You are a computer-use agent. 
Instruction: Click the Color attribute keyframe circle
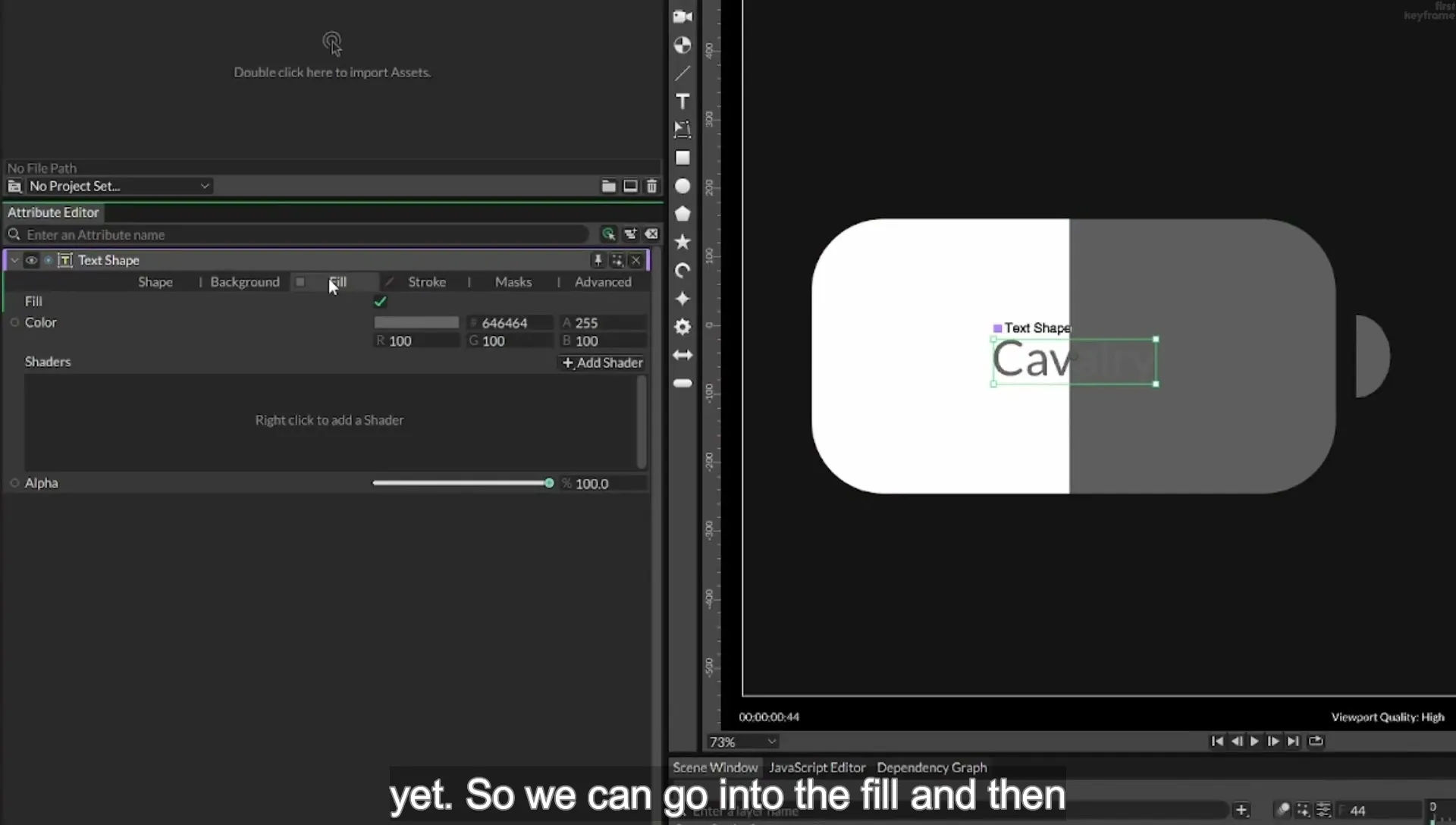tap(14, 322)
